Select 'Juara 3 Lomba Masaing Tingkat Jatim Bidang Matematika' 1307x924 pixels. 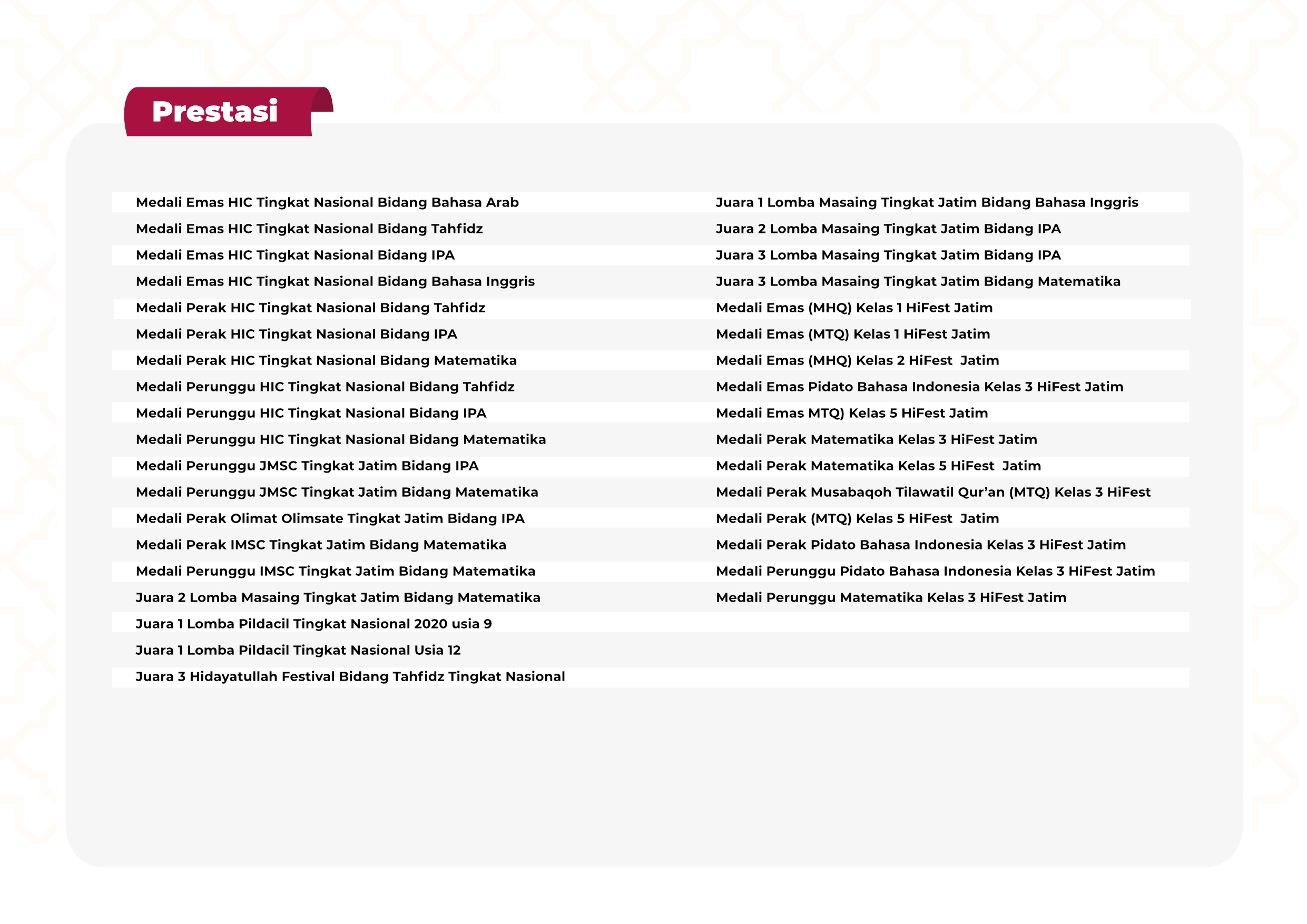918,281
